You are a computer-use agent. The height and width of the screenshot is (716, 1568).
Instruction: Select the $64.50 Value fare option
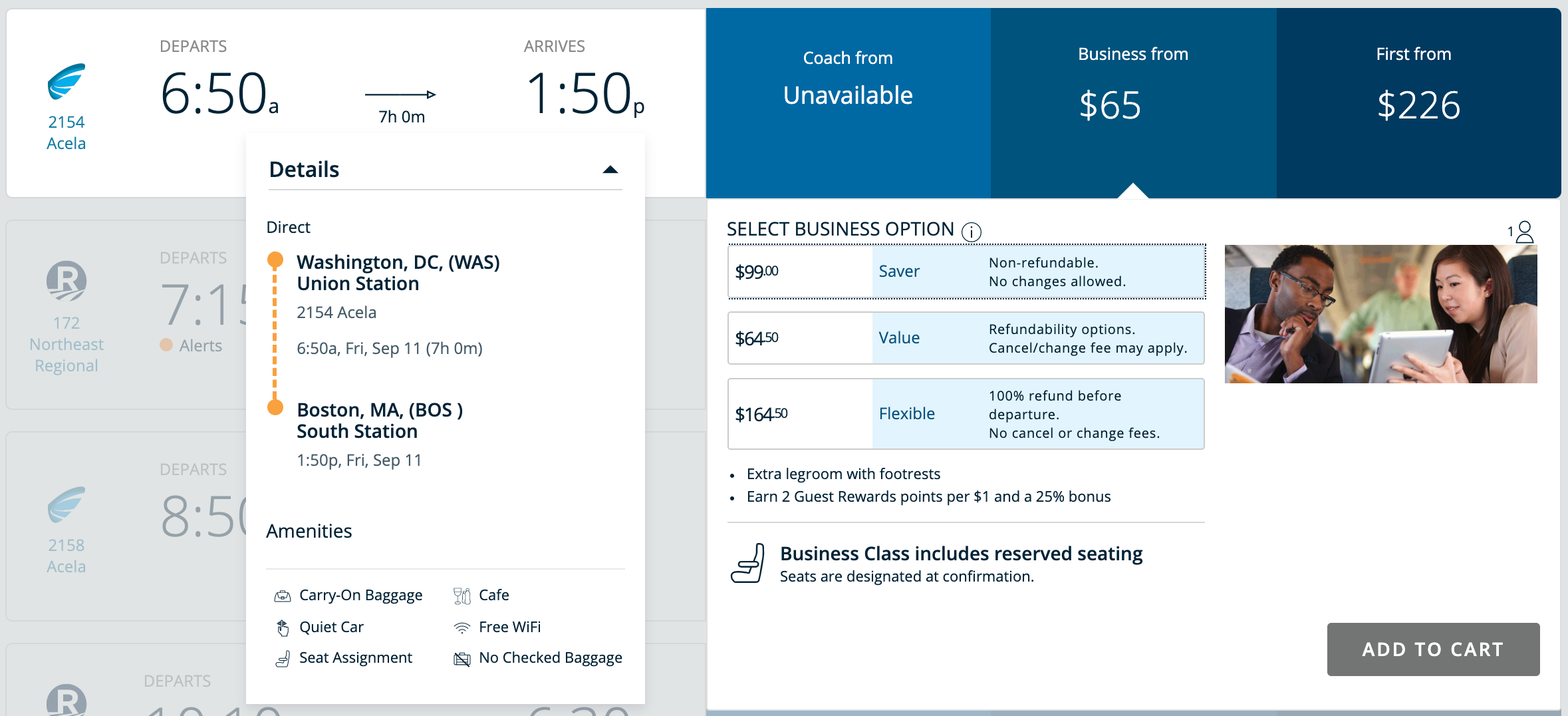[966, 338]
